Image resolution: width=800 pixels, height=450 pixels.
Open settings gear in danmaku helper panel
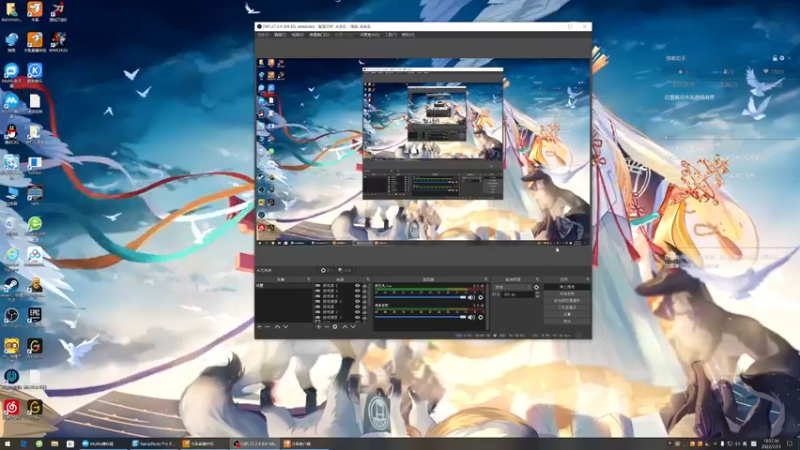pos(782,58)
